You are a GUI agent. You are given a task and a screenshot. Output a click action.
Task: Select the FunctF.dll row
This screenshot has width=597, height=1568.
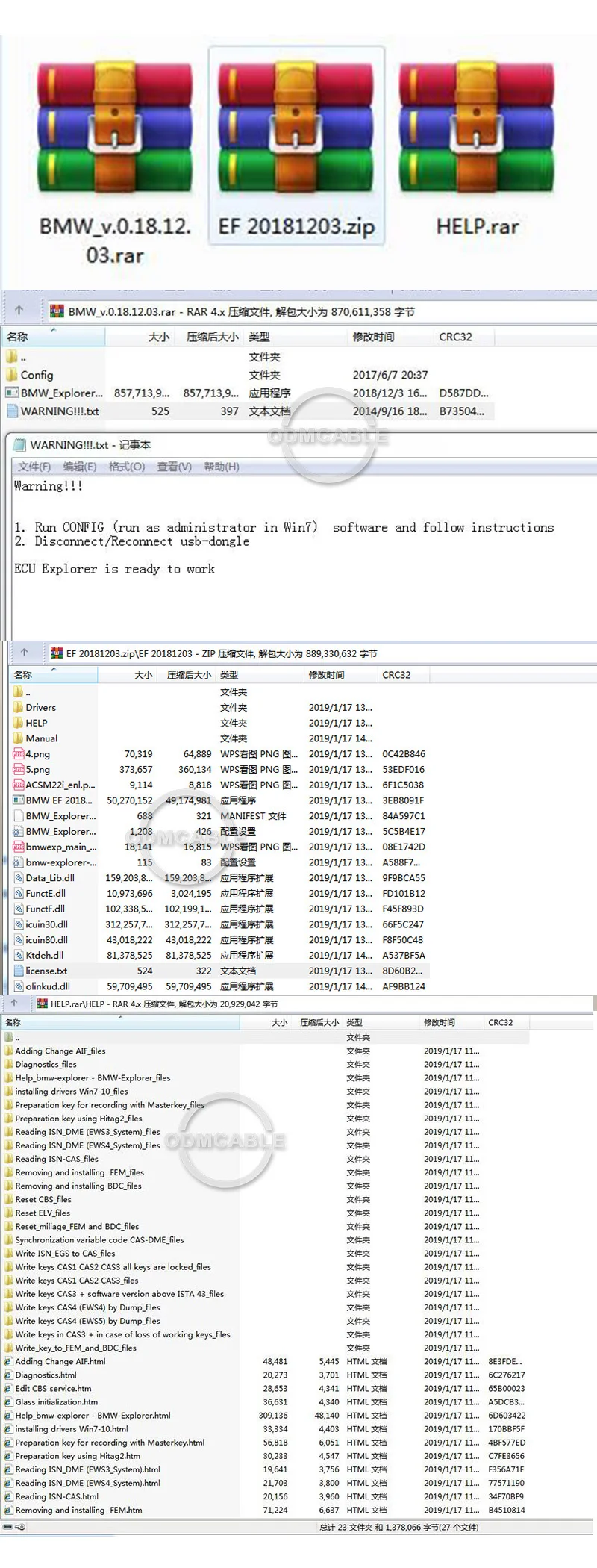220,909
